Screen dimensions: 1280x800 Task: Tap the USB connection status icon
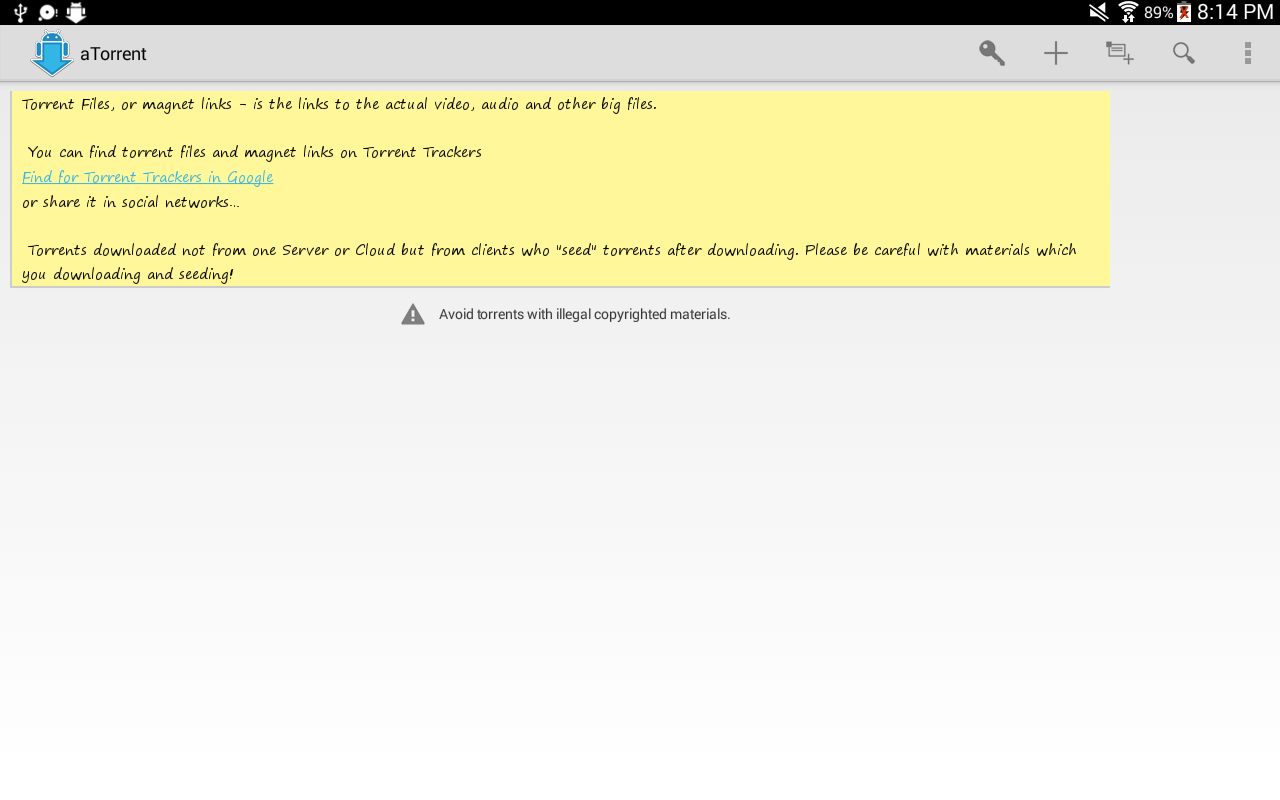(x=20, y=12)
